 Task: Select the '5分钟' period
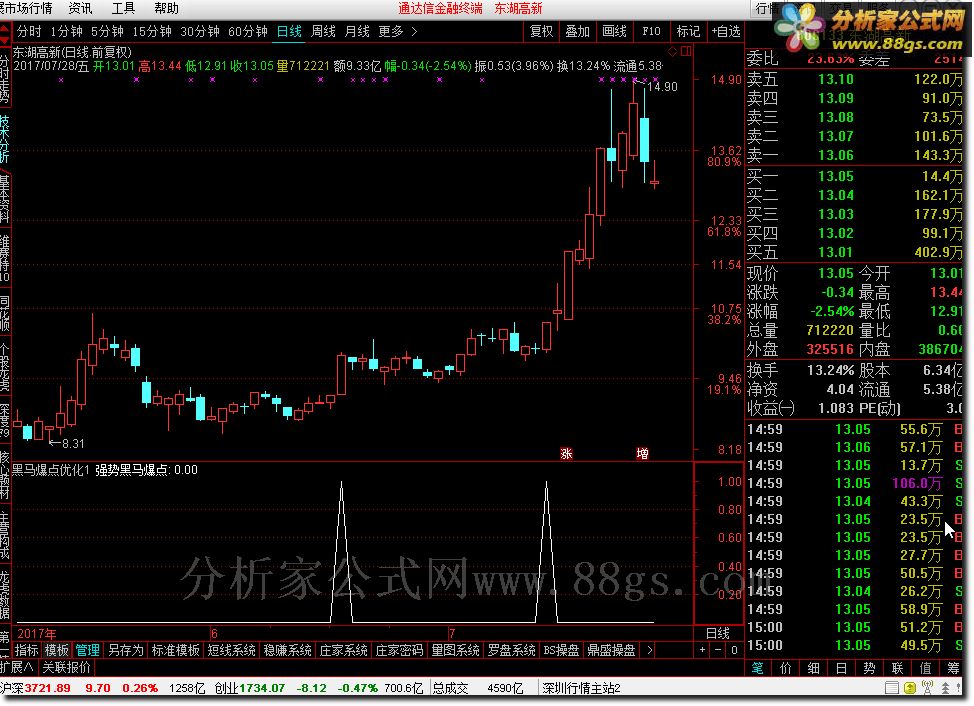tap(107, 31)
